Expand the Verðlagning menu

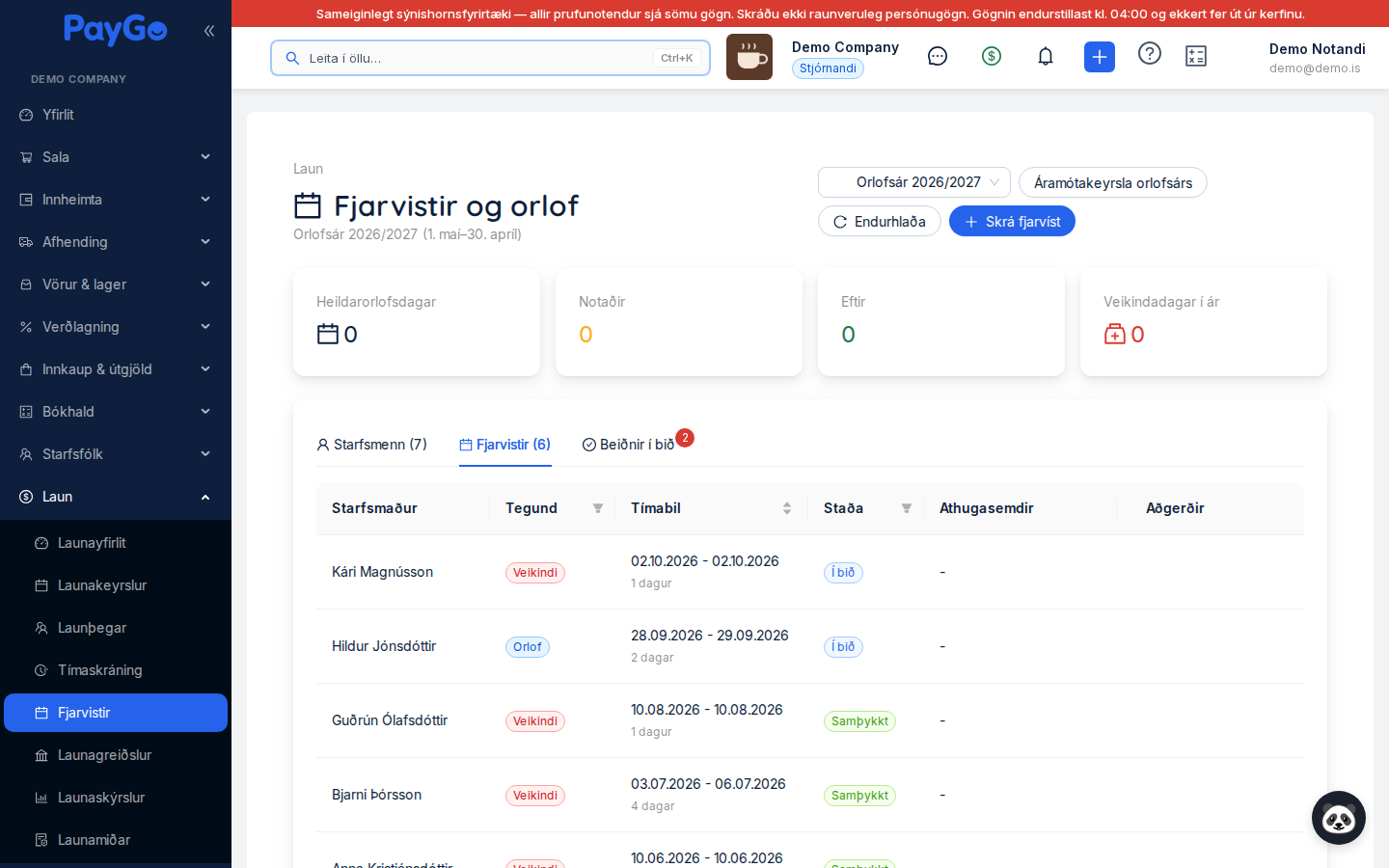pos(116,327)
